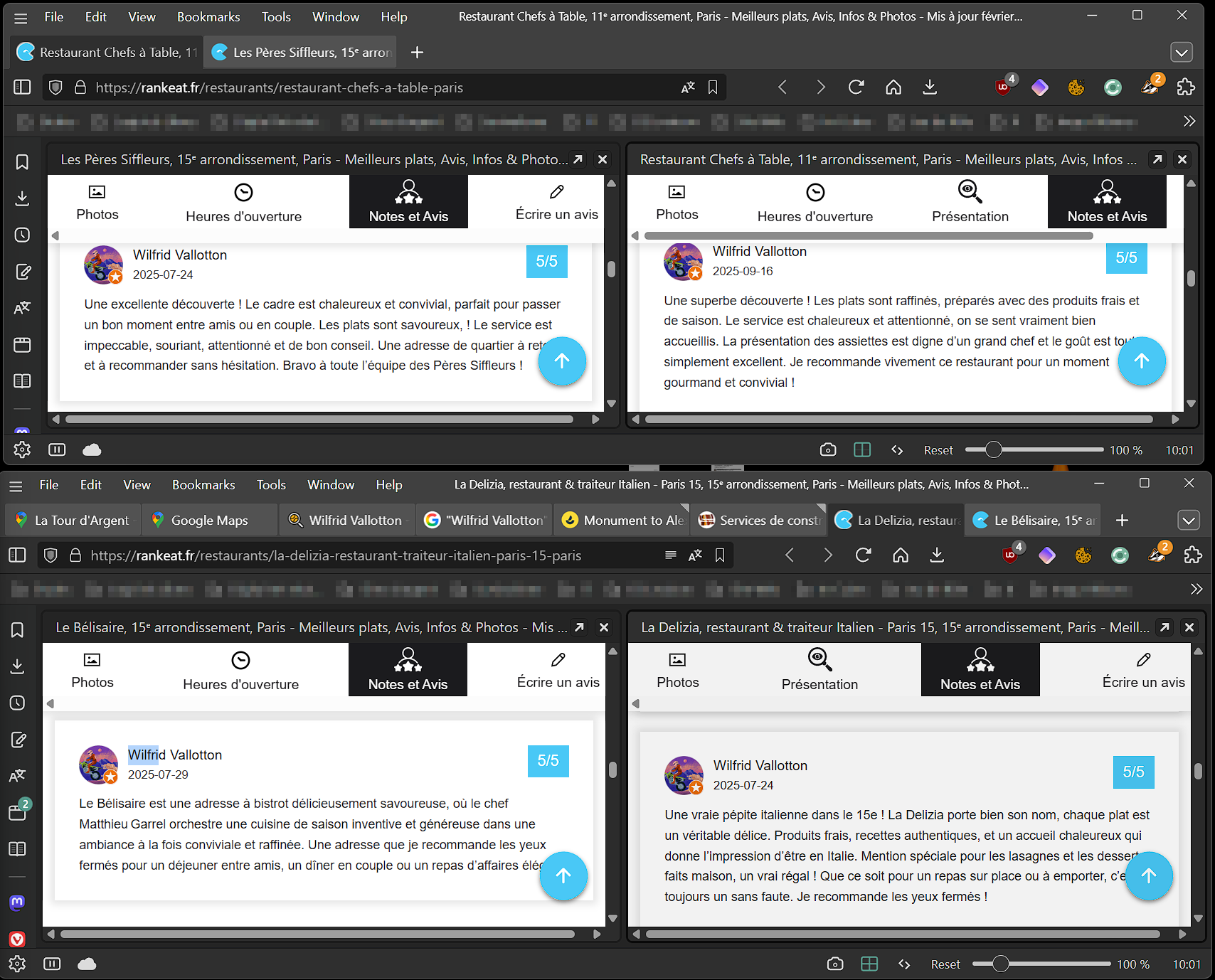Click the home button in the bottom window toolbar
The width and height of the screenshot is (1215, 980).
[901, 555]
